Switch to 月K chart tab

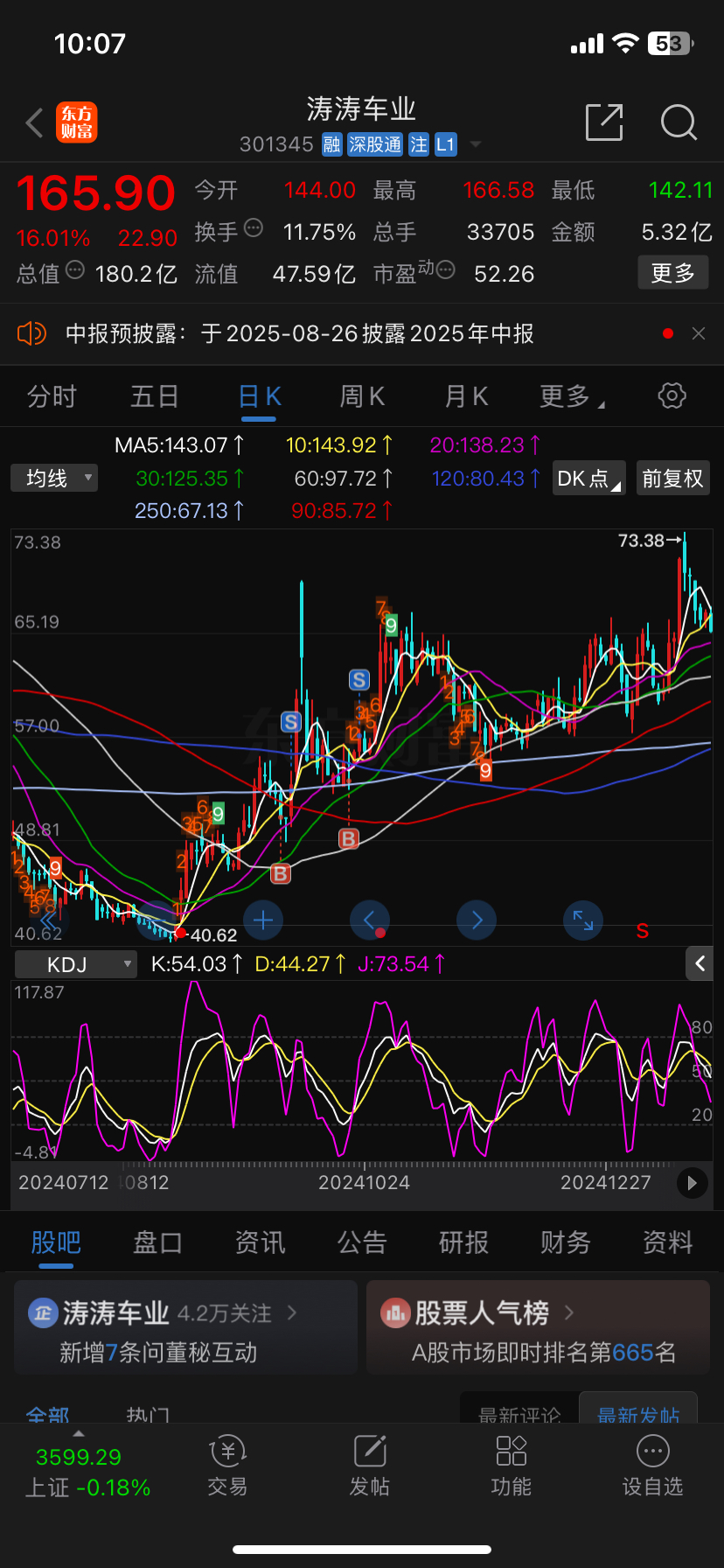click(x=466, y=396)
